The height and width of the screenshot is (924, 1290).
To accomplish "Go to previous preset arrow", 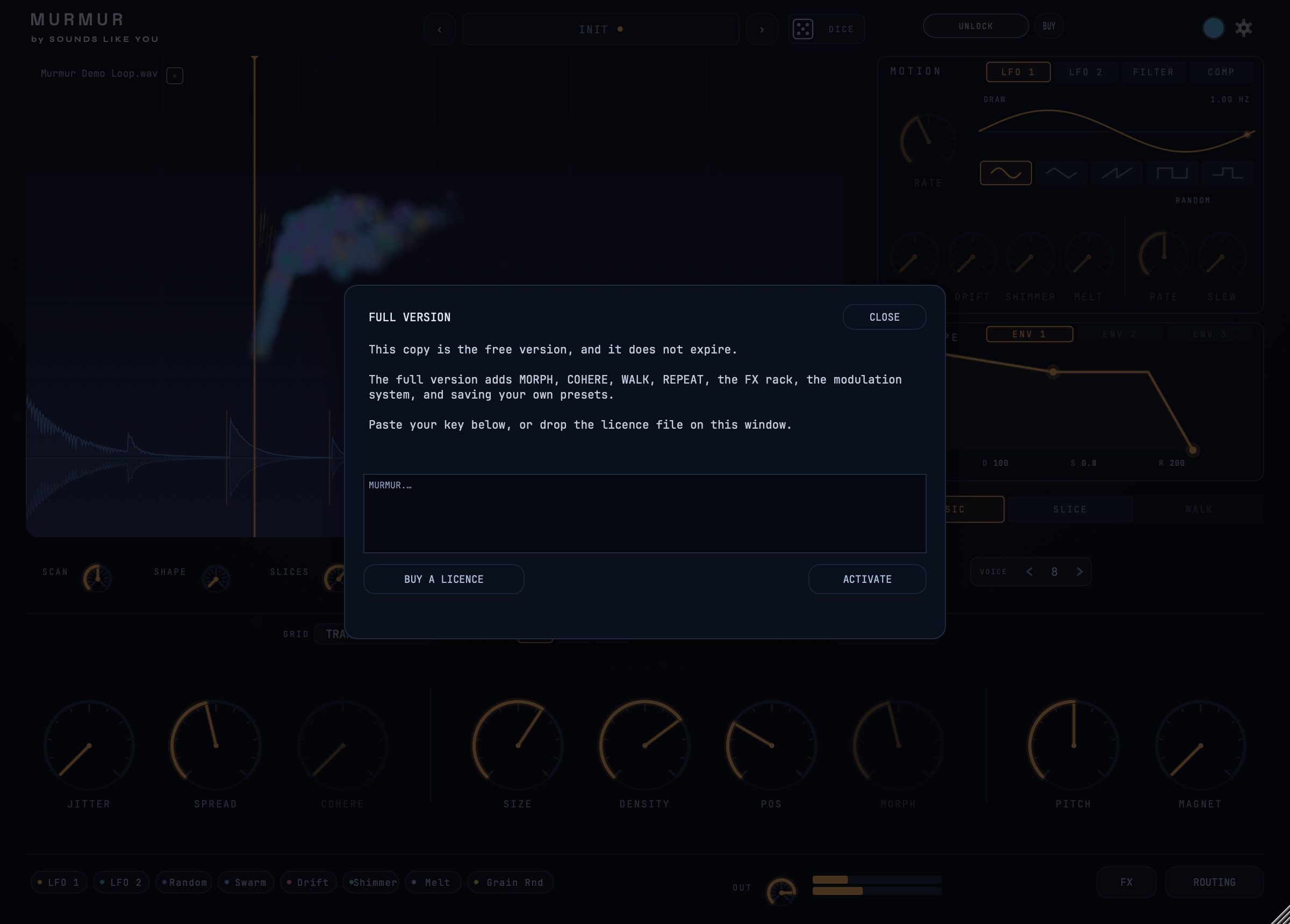I will click(439, 29).
